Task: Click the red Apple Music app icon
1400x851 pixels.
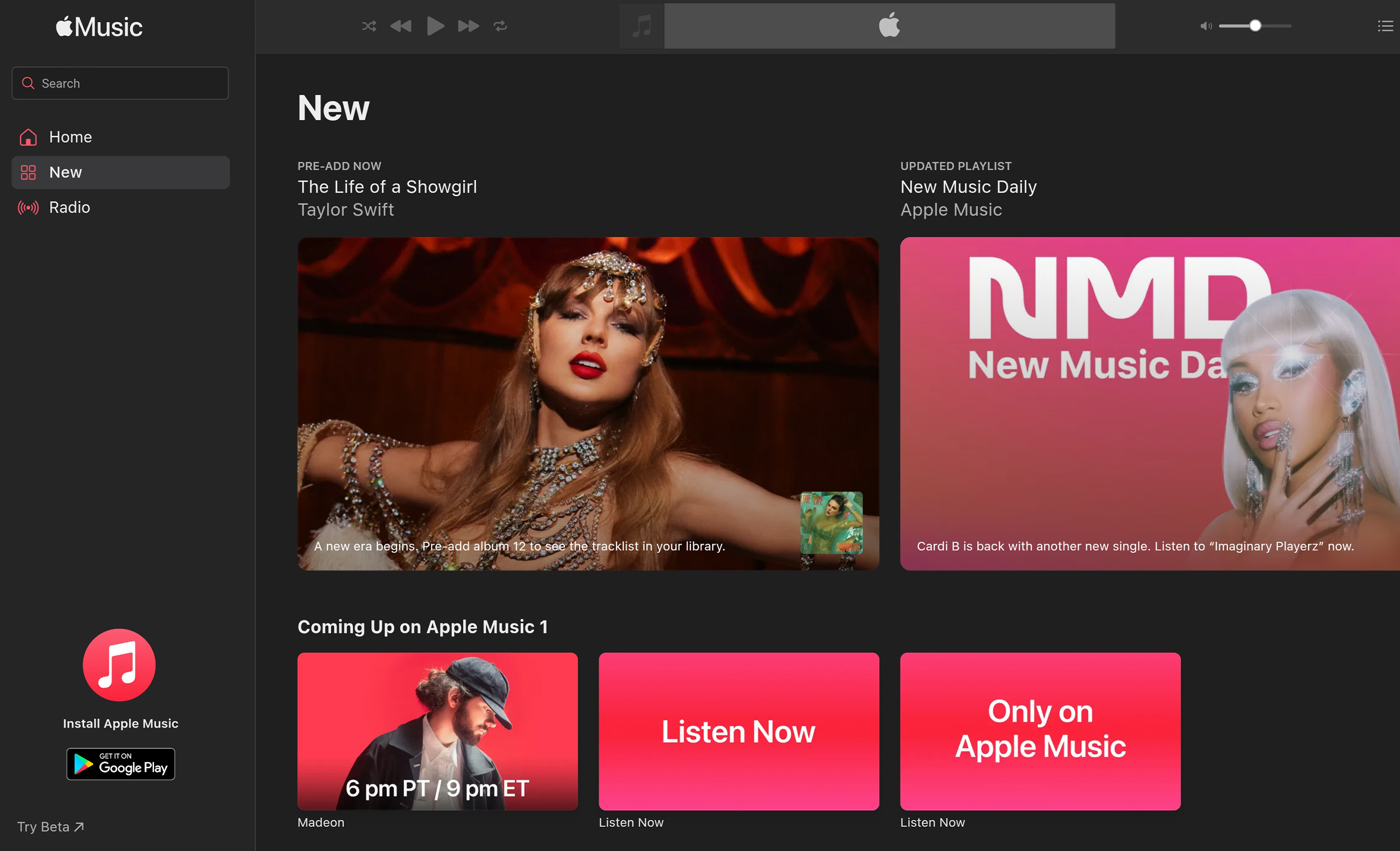Action: coord(119,665)
